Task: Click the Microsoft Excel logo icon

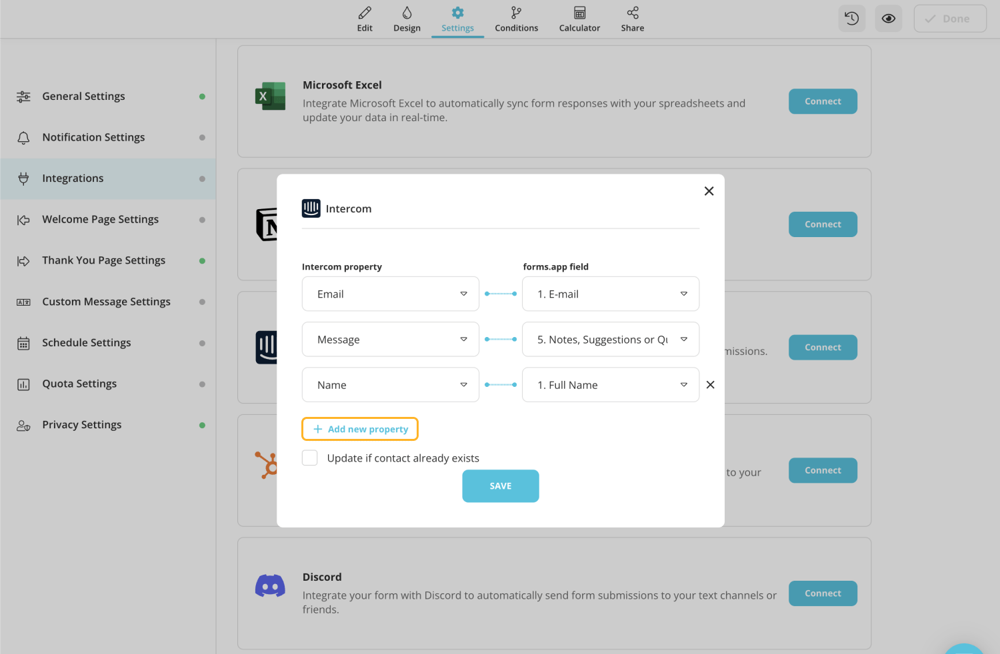Action: tap(270, 97)
